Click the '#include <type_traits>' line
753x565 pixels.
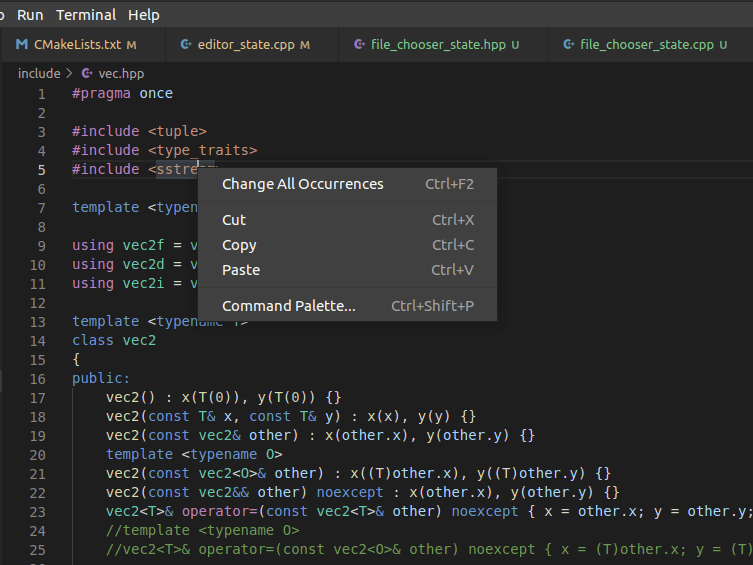[x=165, y=150]
